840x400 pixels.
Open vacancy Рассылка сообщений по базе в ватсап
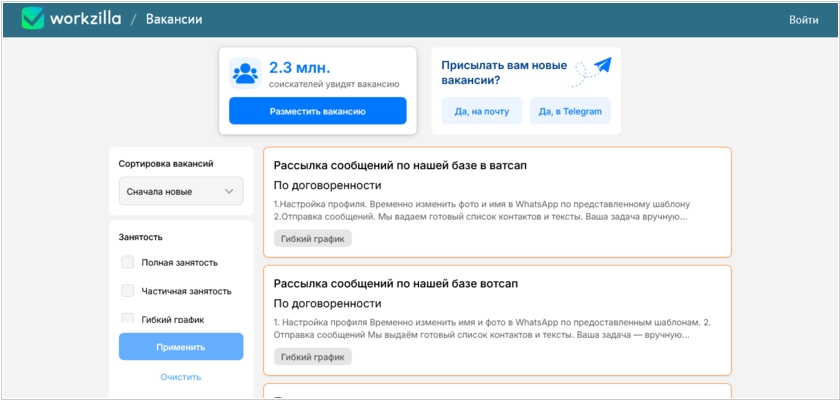coord(400,164)
